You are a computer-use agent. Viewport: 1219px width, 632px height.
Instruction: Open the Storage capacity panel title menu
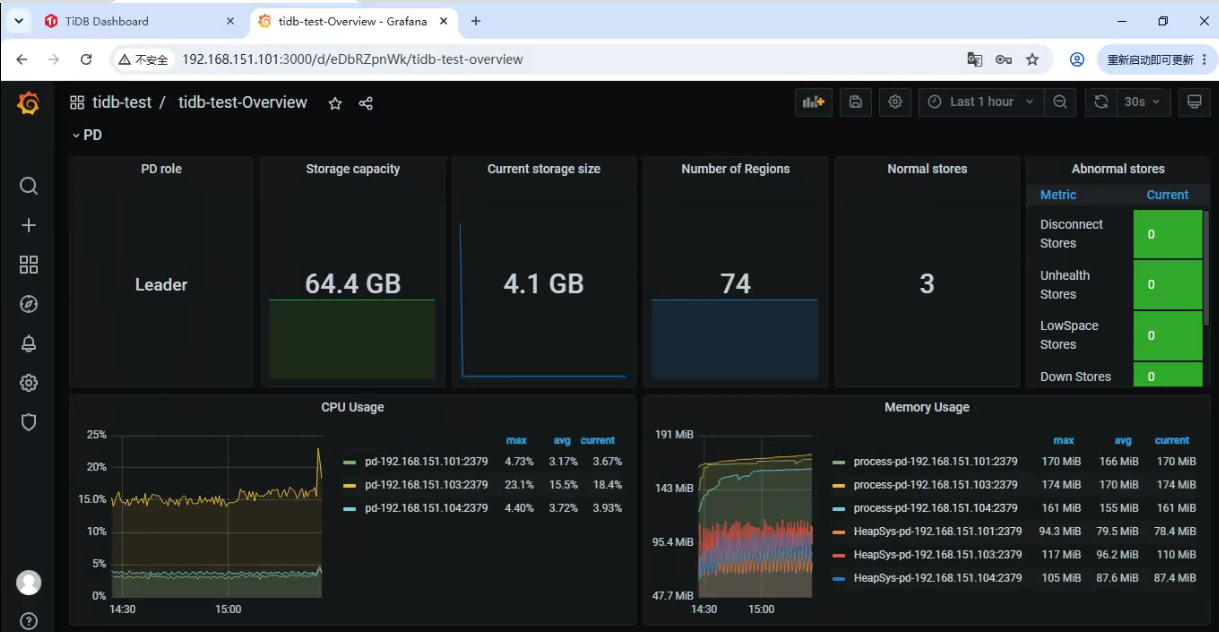pyautogui.click(x=352, y=169)
